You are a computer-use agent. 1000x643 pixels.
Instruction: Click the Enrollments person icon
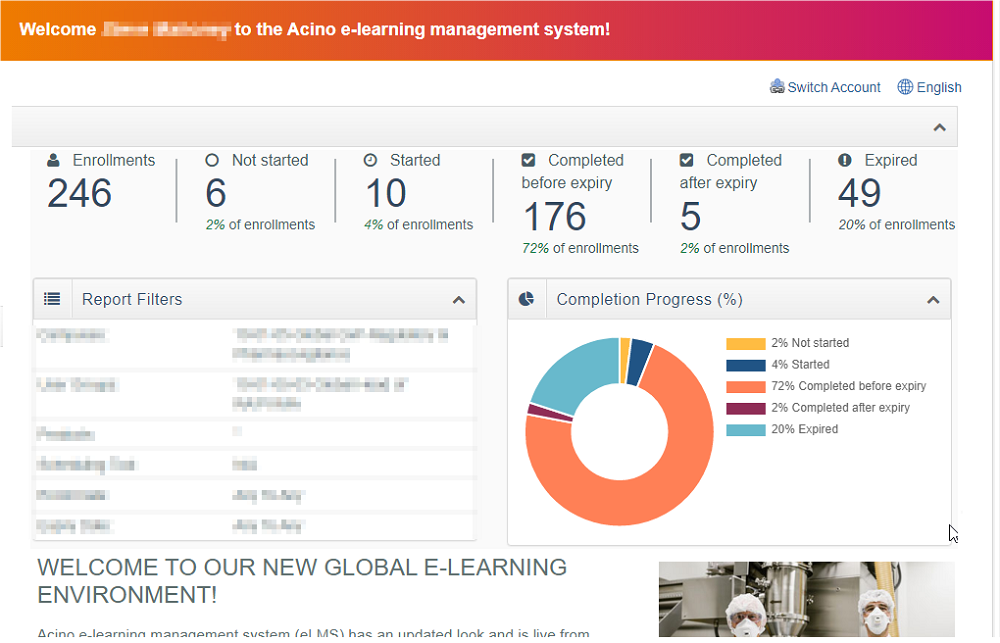coord(54,160)
